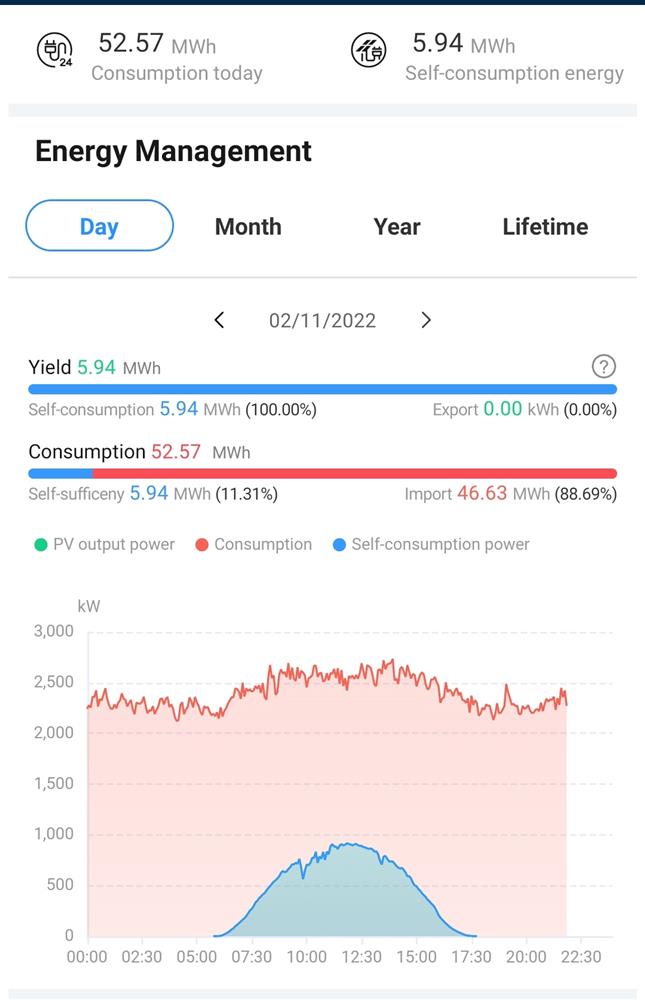This screenshot has width=645, height=1000.
Task: Expand the right chevron to advance a day
Action: pos(426,320)
